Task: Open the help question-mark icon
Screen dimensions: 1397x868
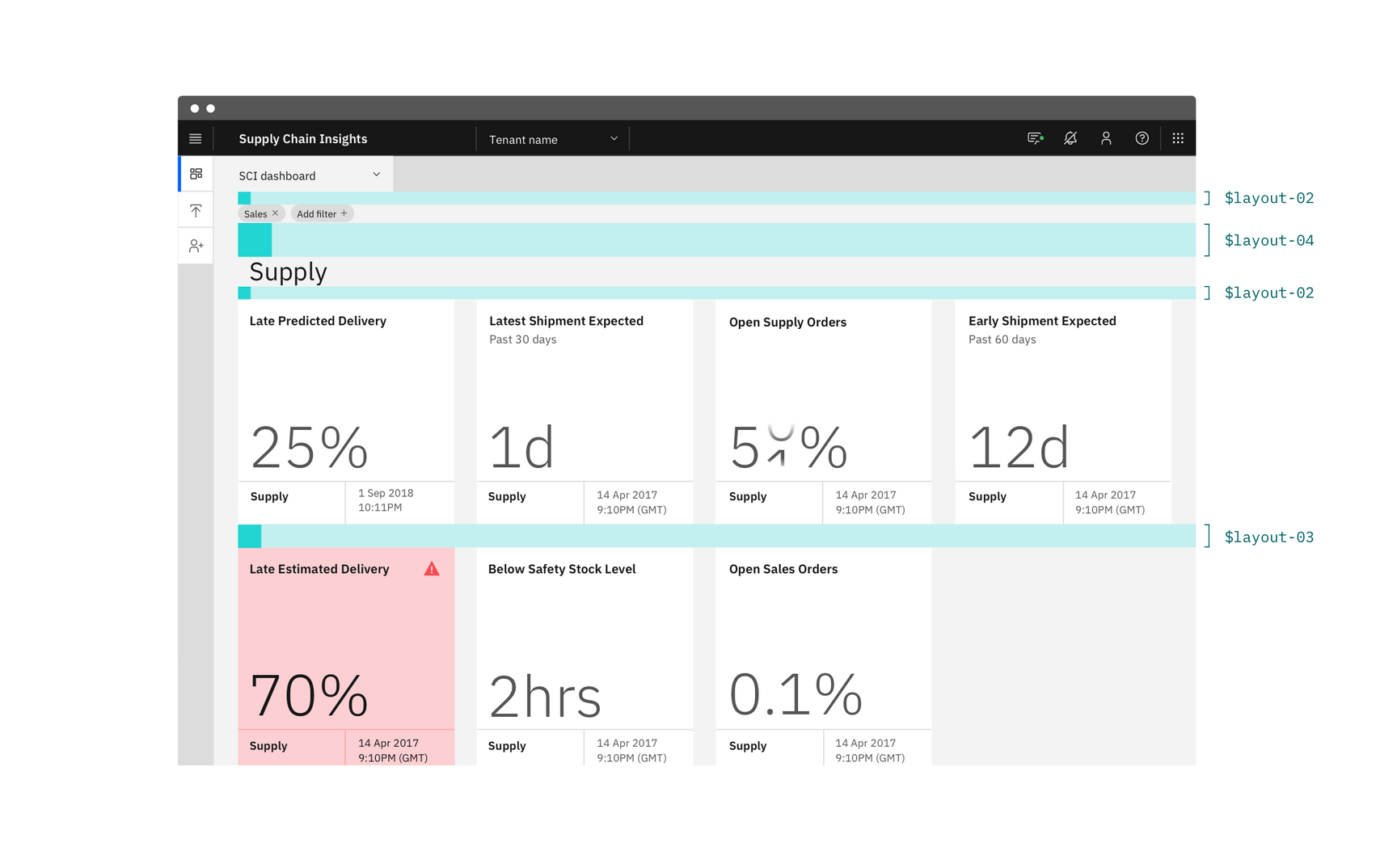Action: [x=1142, y=137]
